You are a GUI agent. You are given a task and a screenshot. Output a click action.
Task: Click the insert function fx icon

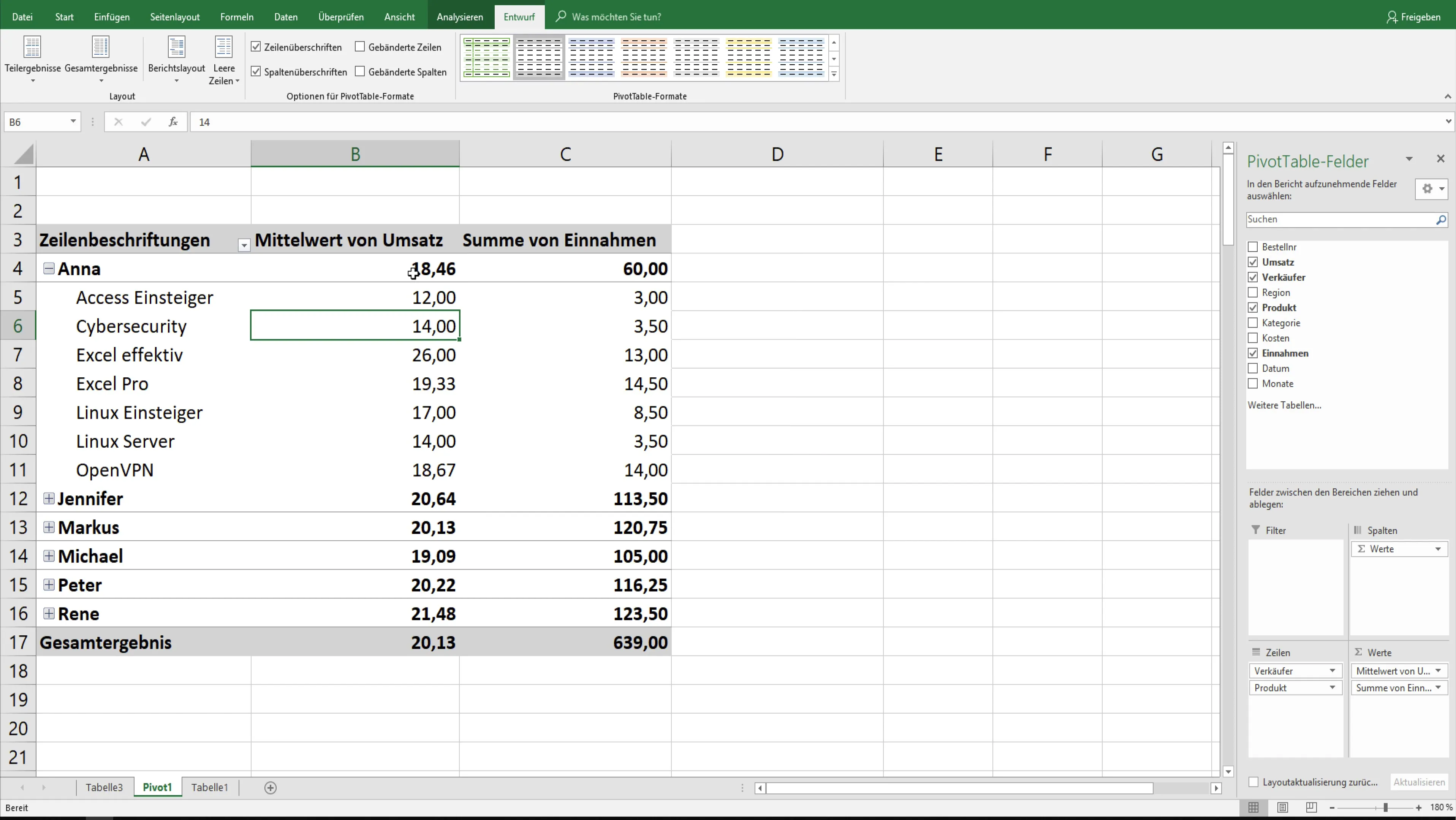pyautogui.click(x=173, y=122)
